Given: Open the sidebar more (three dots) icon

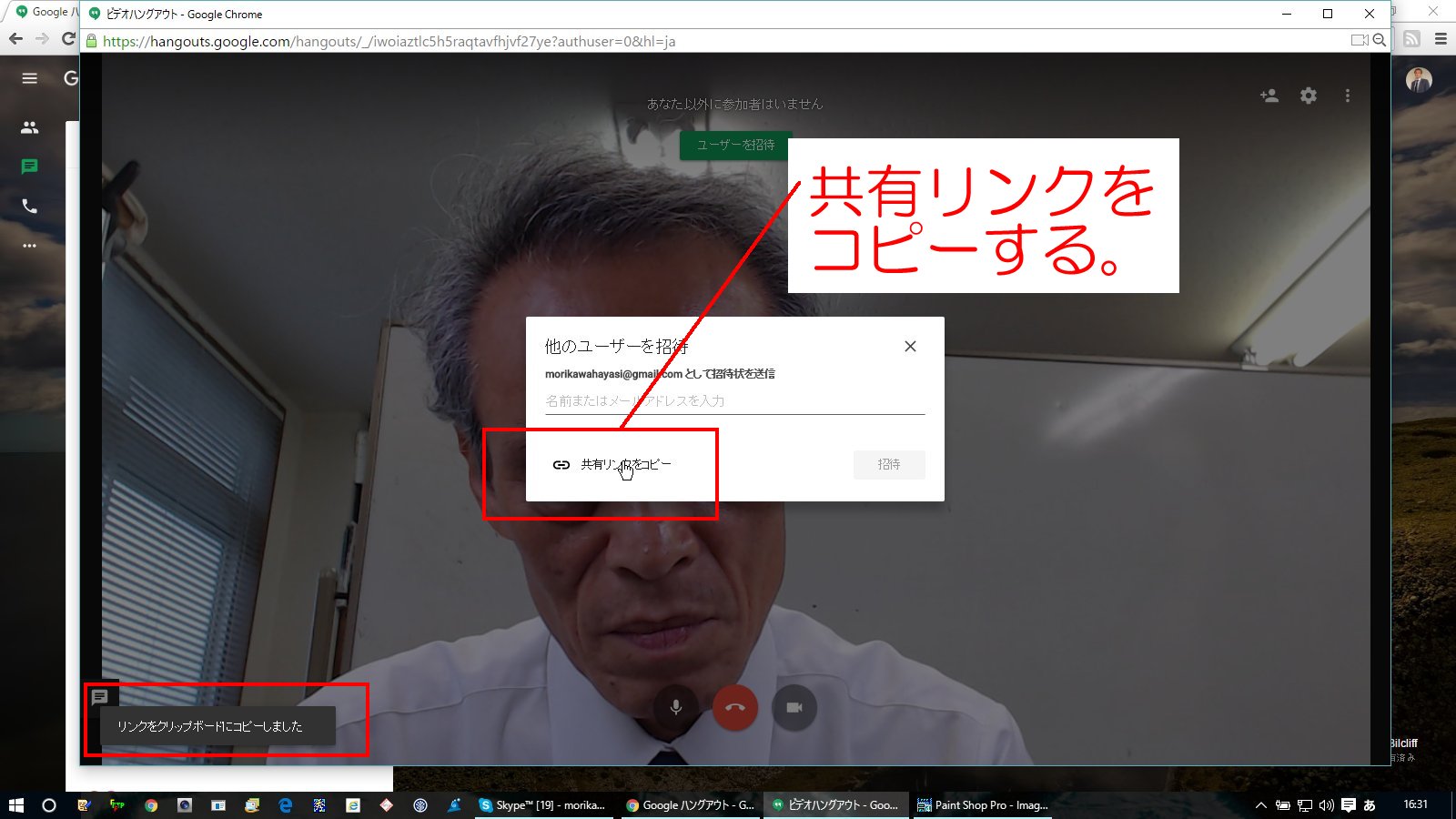Looking at the screenshot, I should (30, 246).
